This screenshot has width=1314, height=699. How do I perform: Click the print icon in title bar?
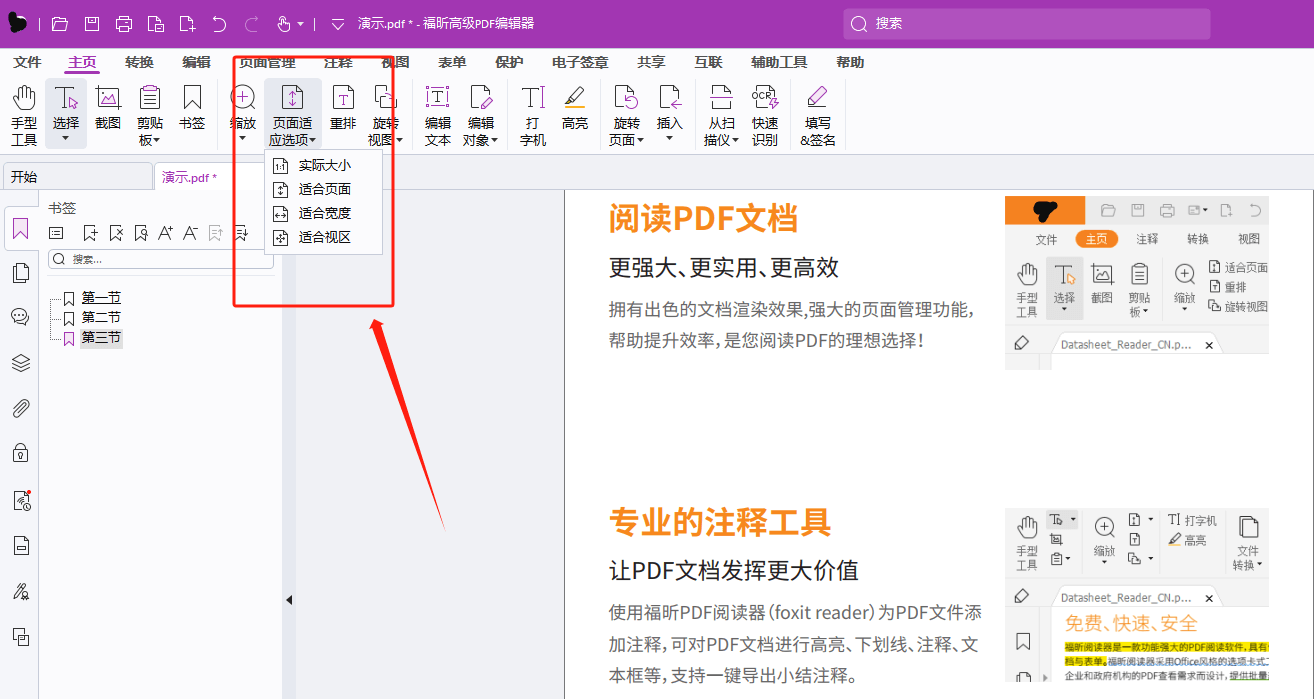point(124,23)
